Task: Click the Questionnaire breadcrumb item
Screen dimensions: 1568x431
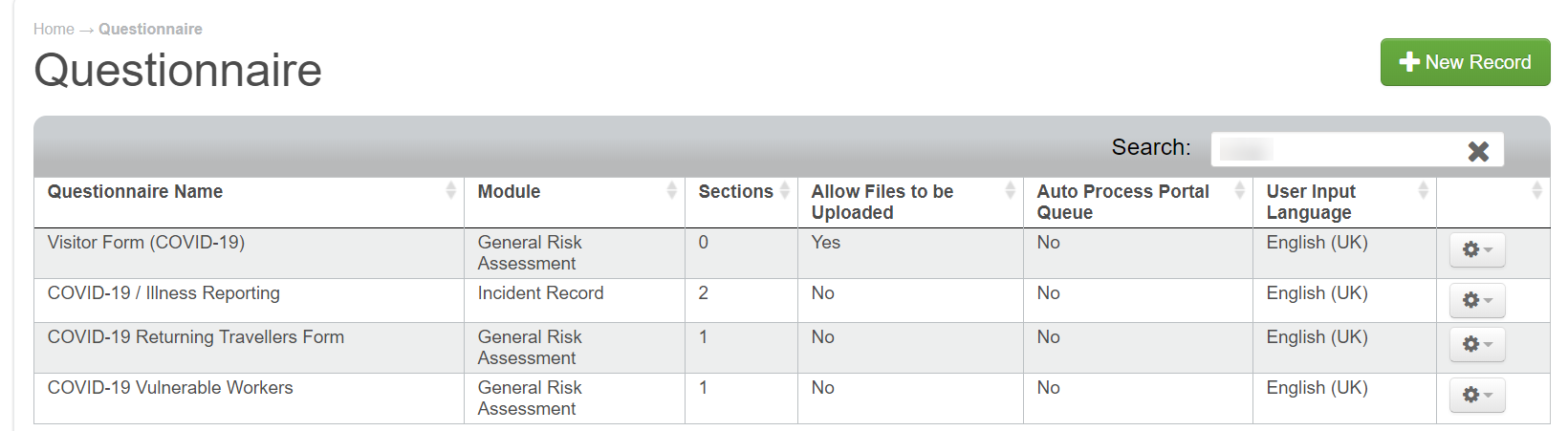Action: click(x=150, y=29)
